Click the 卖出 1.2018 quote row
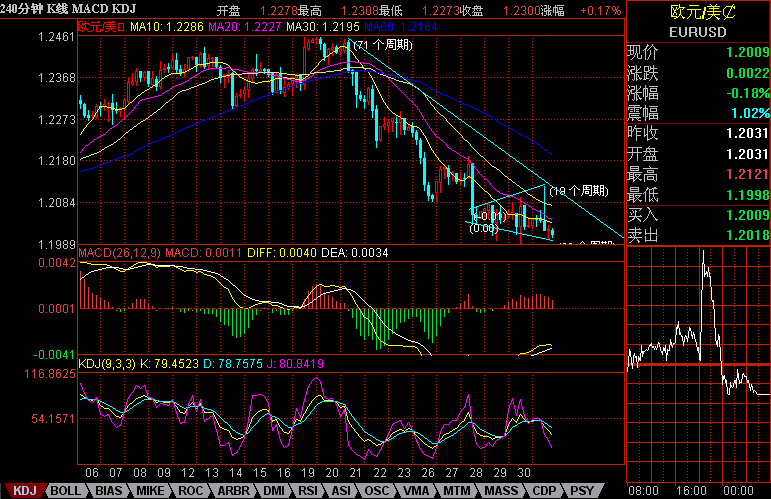The width and height of the screenshot is (771, 499). pyautogui.click(x=698, y=235)
